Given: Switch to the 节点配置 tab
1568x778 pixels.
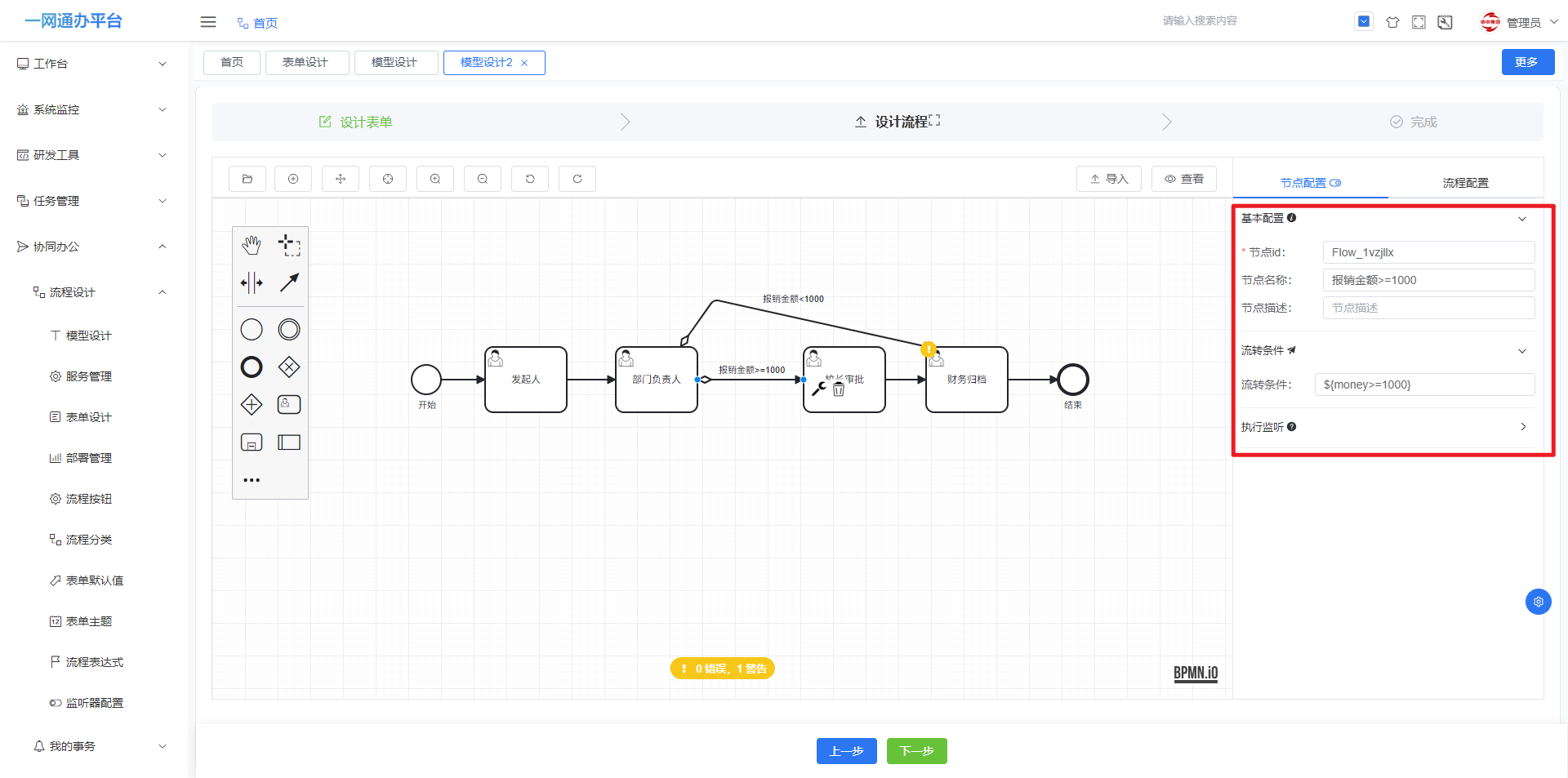Looking at the screenshot, I should point(1310,183).
